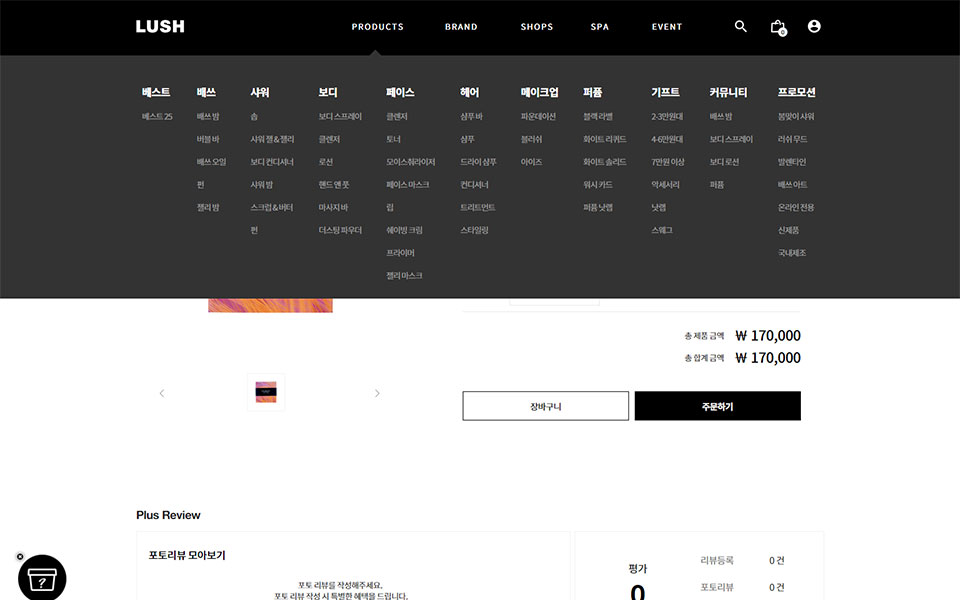960x600 pixels.
Task: Open the shopping bag cart icon
Action: [778, 27]
